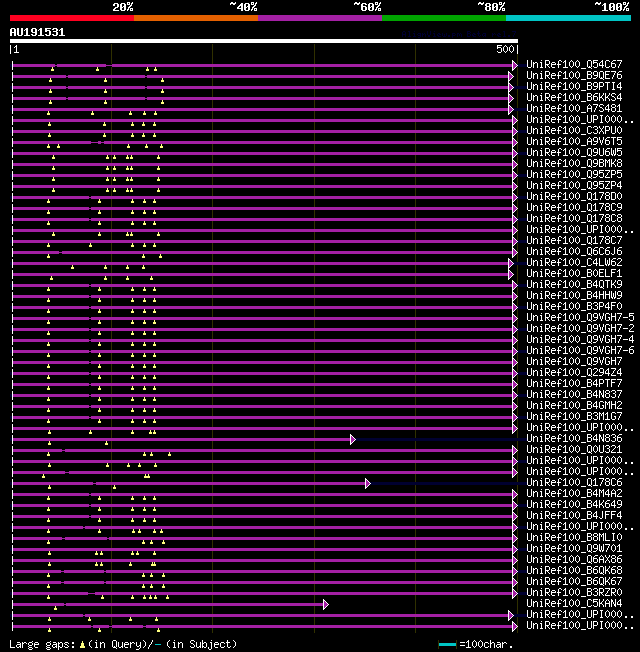The height and width of the screenshot is (652, 640).
Task: Click the shortened alignment bar for C5KAN4
Action: click(168, 605)
